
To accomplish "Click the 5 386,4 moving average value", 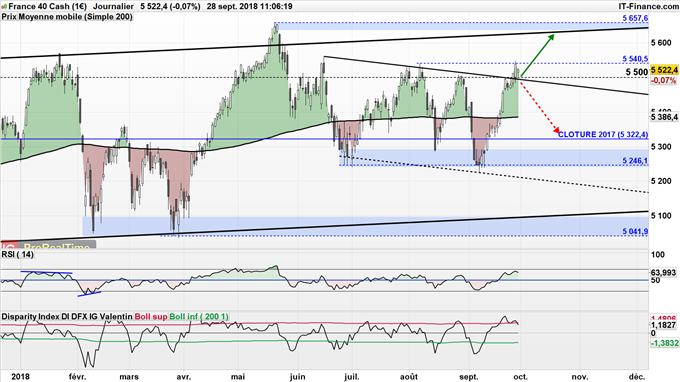I will (664, 117).
